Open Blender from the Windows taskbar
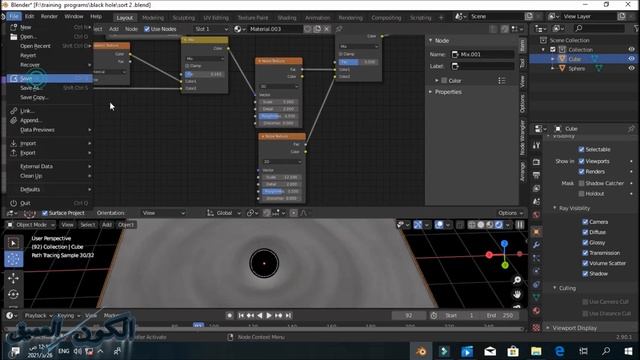Image resolution: width=640 pixels, height=360 pixels. point(421,351)
